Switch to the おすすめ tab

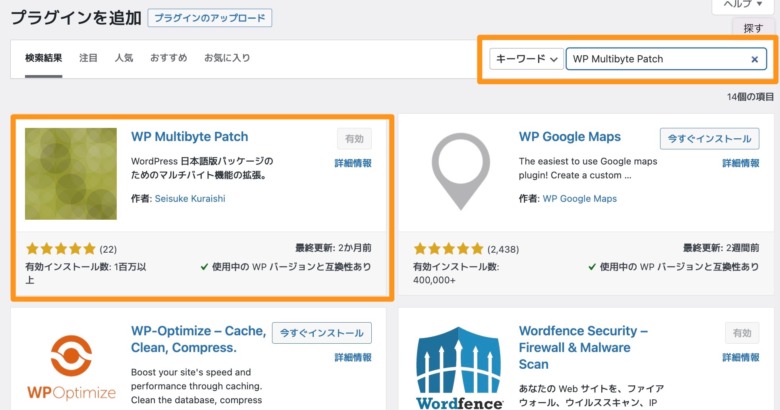[x=169, y=58]
